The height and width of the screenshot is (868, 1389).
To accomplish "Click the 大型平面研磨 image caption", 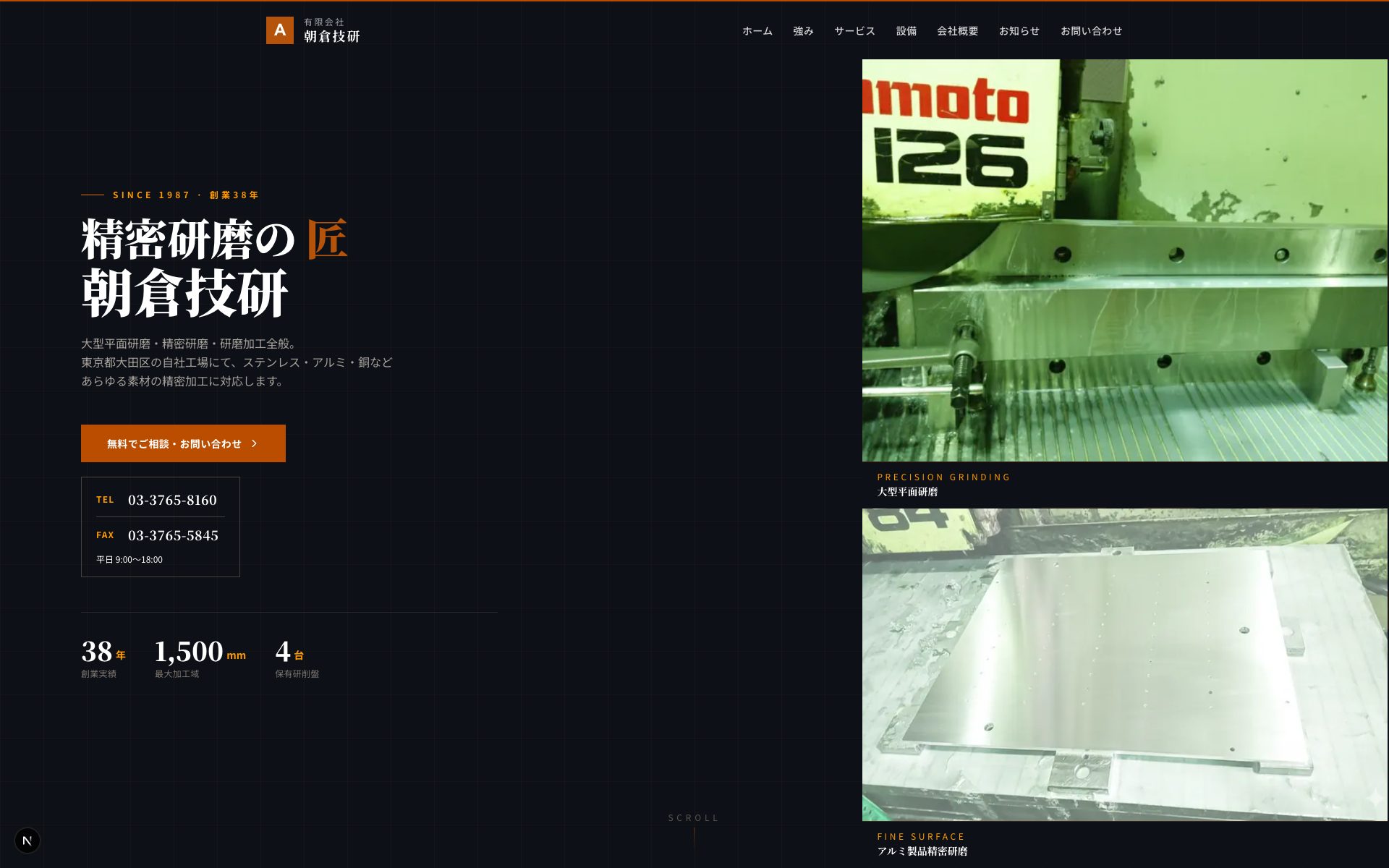I will [908, 492].
